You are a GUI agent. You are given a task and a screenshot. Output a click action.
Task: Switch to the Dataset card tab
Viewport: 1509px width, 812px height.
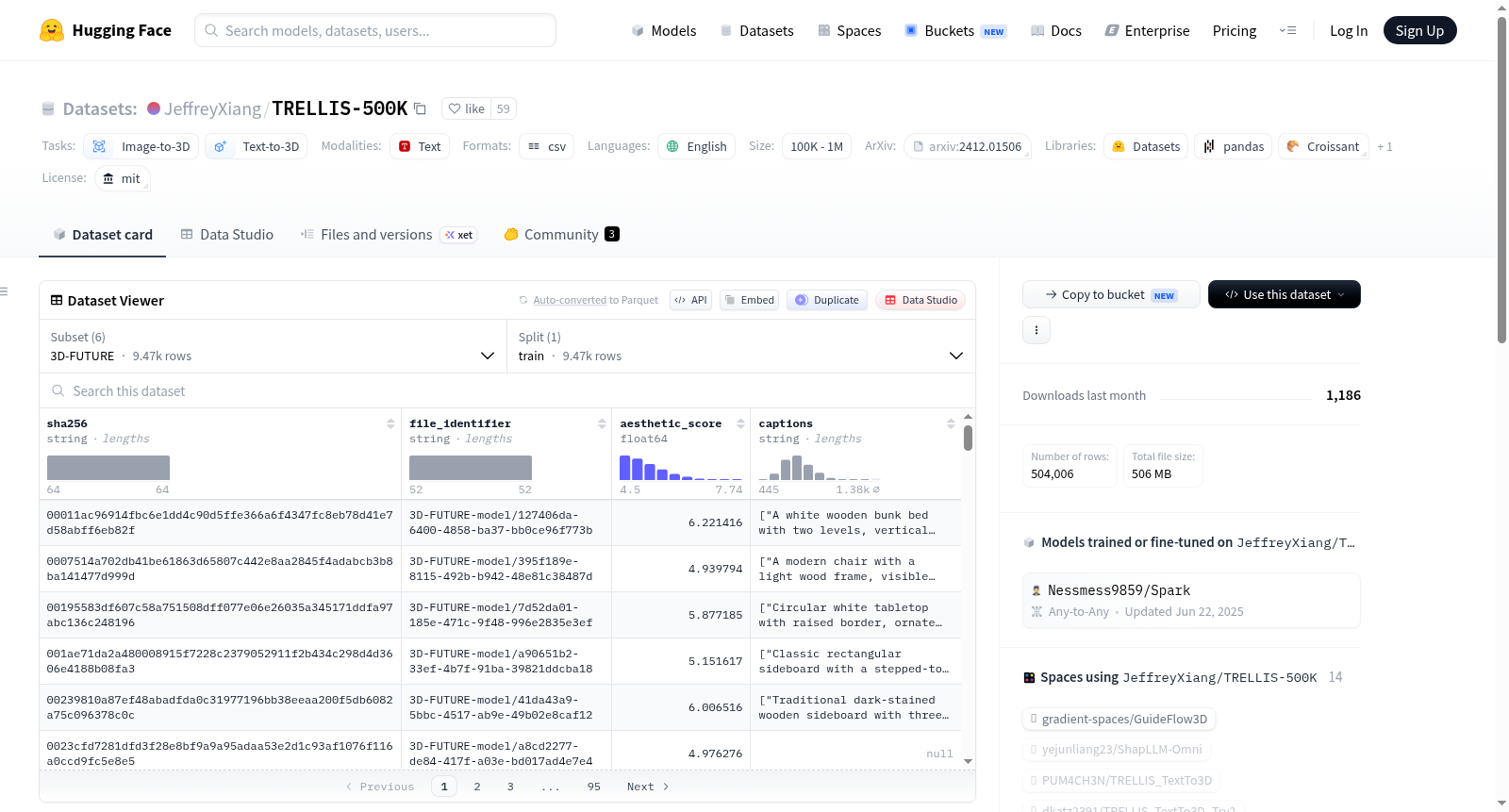click(103, 235)
